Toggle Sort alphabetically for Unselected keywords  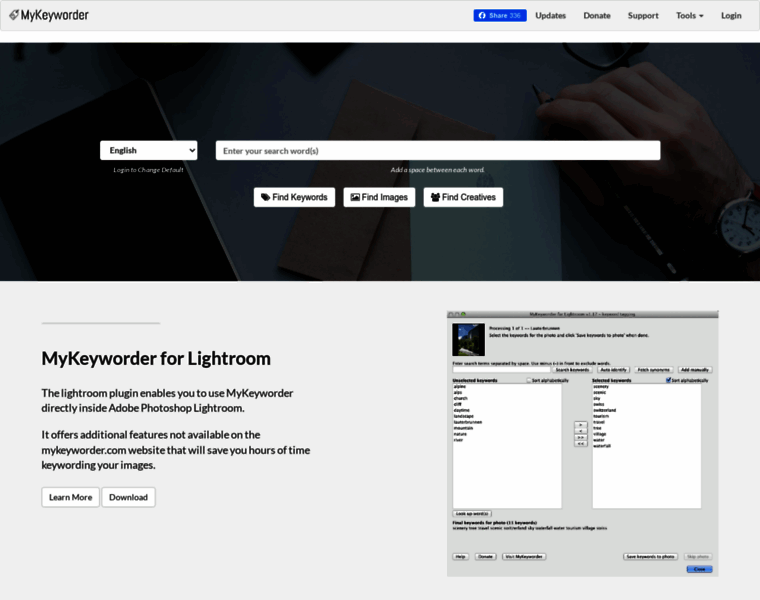529,381
